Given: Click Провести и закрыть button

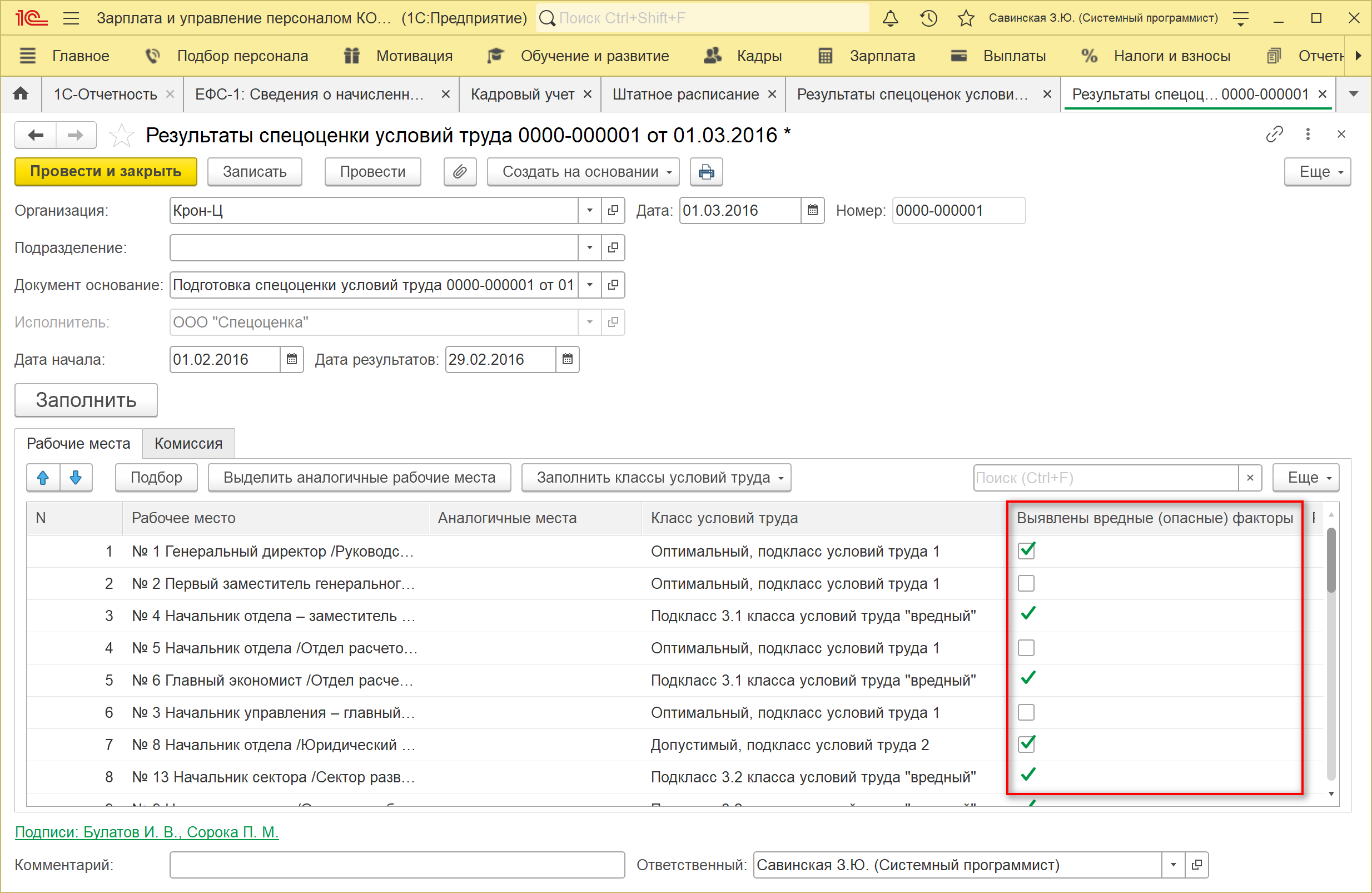Looking at the screenshot, I should click(106, 172).
